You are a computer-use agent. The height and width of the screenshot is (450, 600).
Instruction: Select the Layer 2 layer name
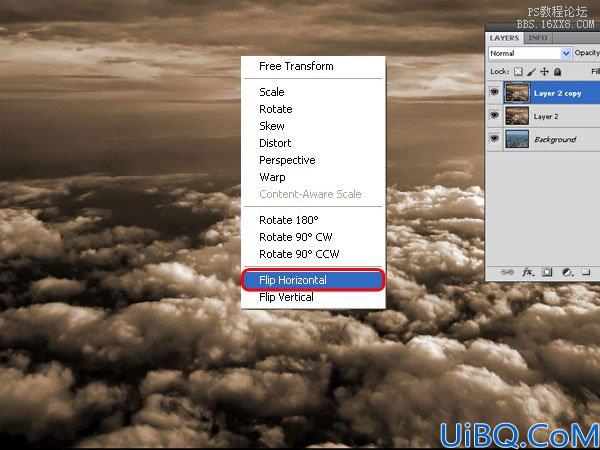(546, 116)
